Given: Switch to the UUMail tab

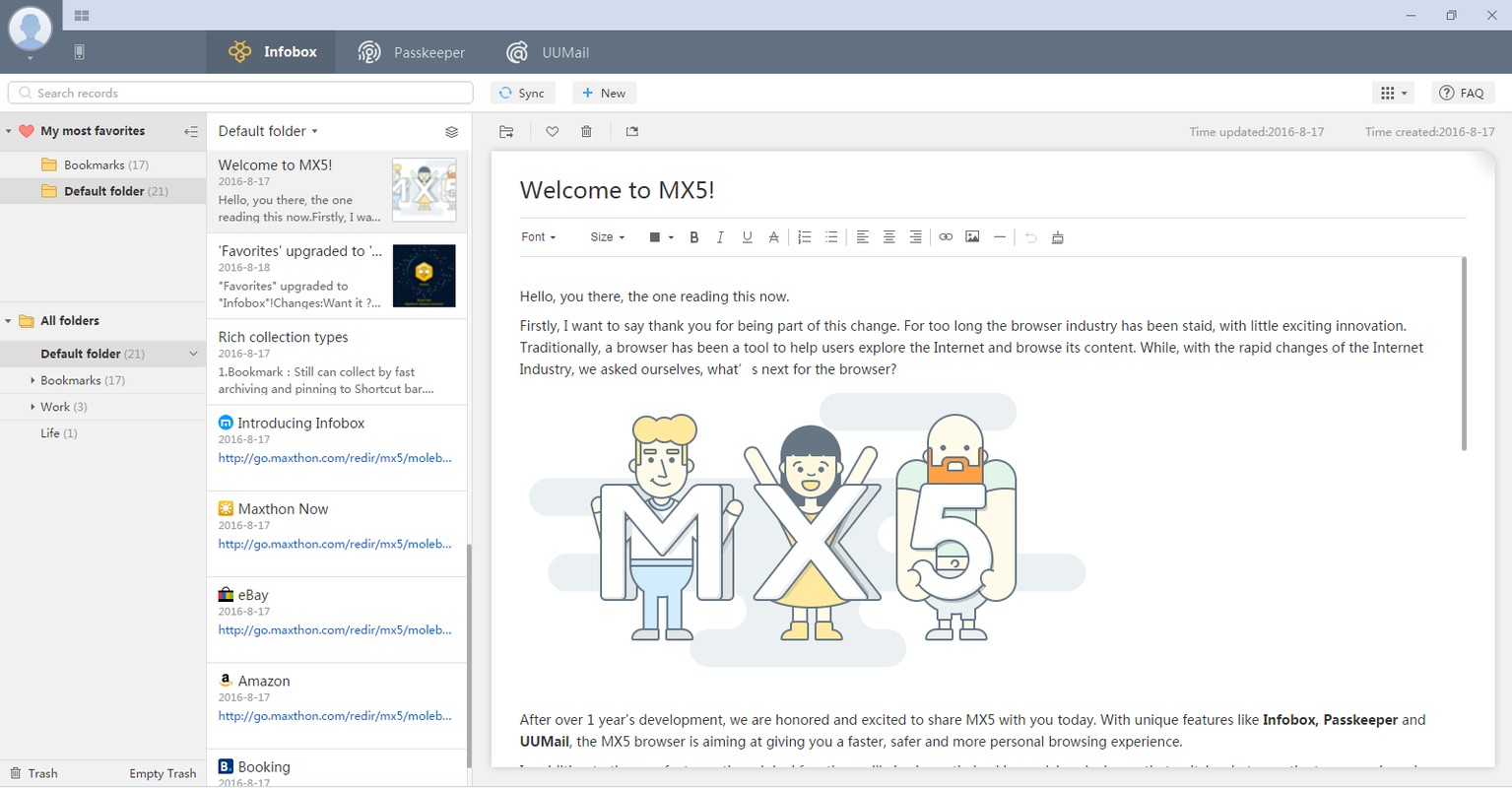Looking at the screenshot, I should pos(547,52).
